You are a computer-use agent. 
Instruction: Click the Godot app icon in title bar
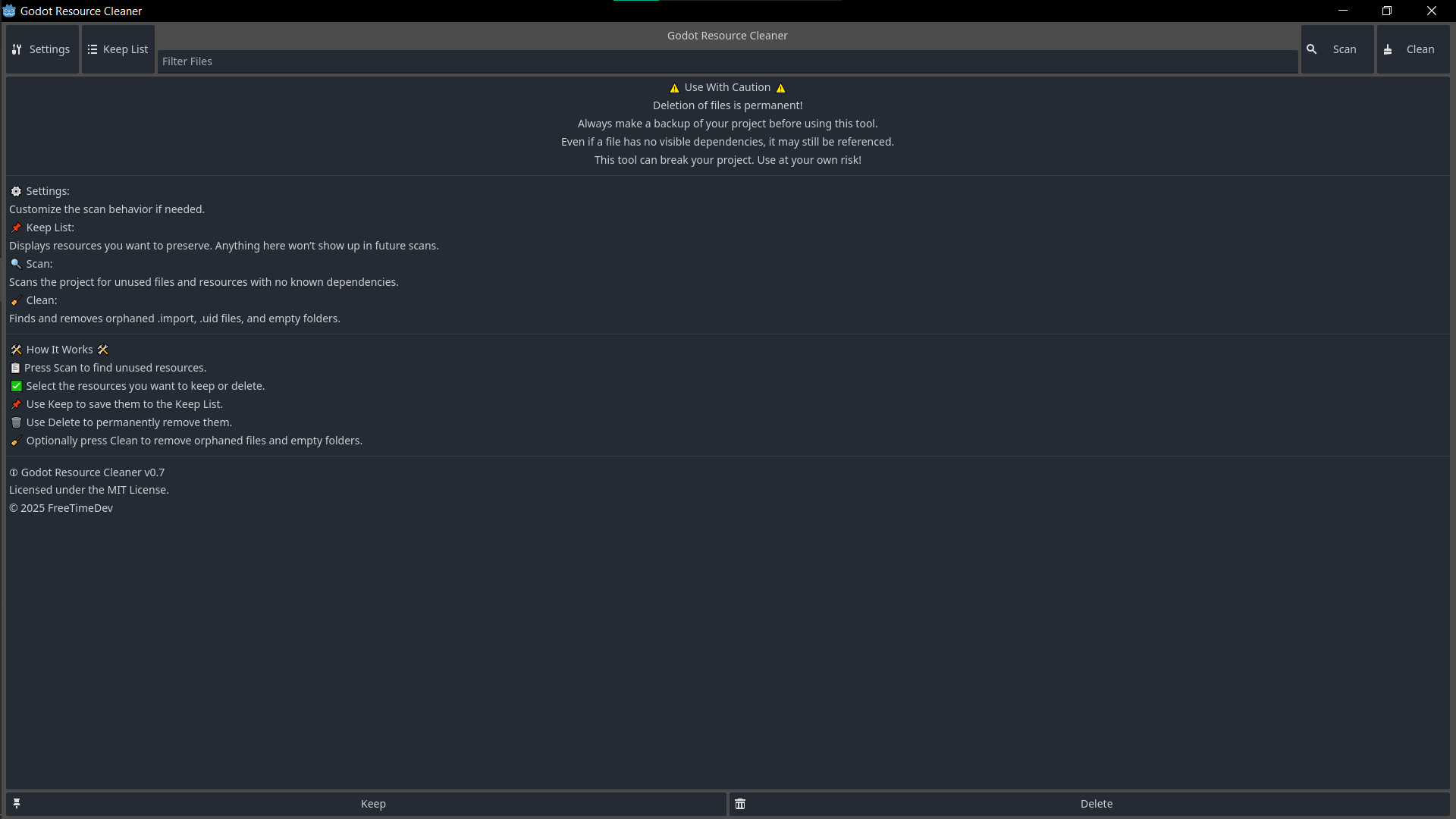(x=9, y=11)
